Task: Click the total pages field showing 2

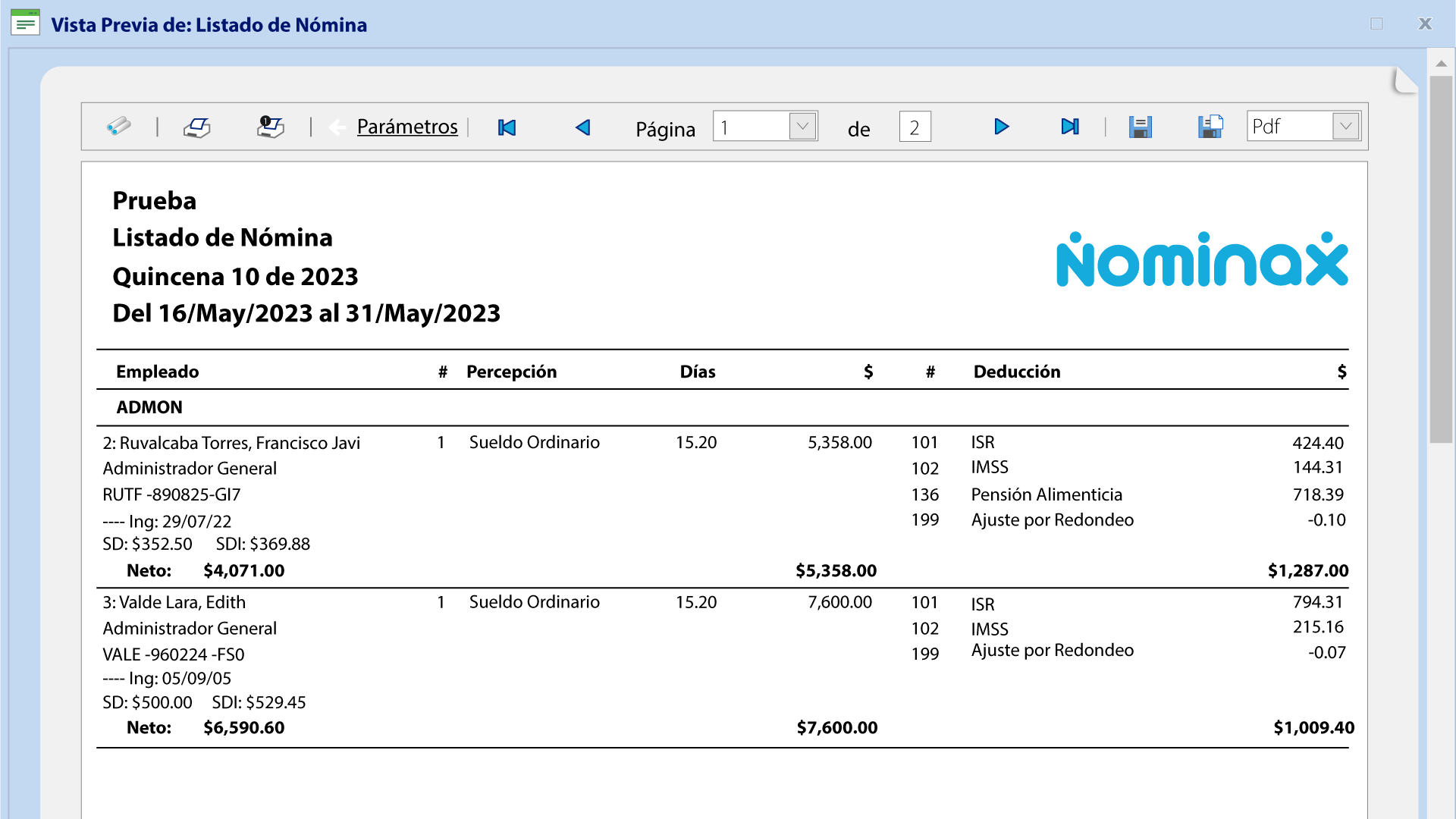Action: tap(915, 127)
